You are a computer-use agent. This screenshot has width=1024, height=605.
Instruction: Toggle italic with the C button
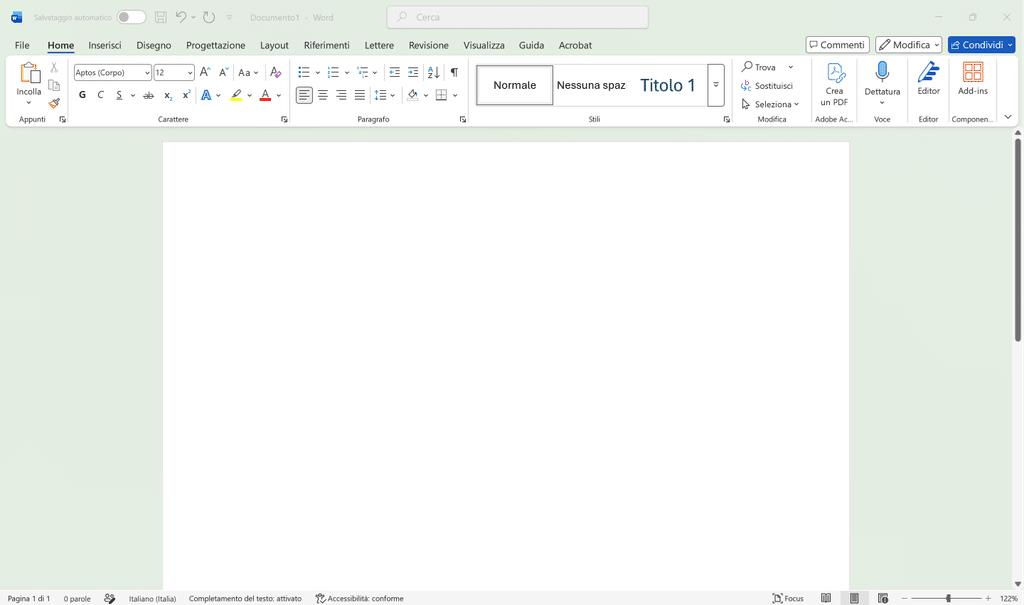click(x=101, y=95)
